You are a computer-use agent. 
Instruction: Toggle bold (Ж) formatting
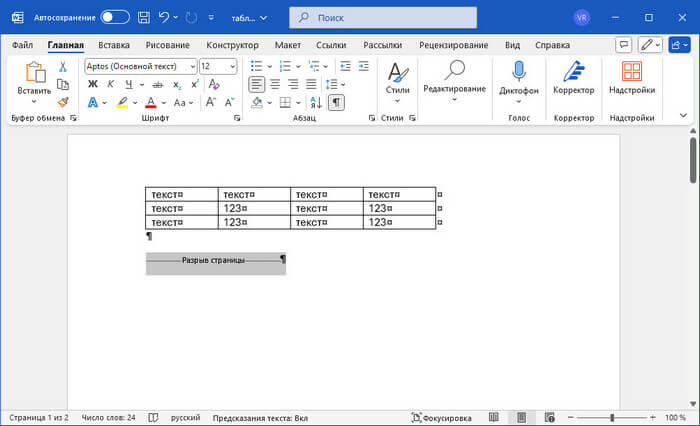tap(93, 84)
